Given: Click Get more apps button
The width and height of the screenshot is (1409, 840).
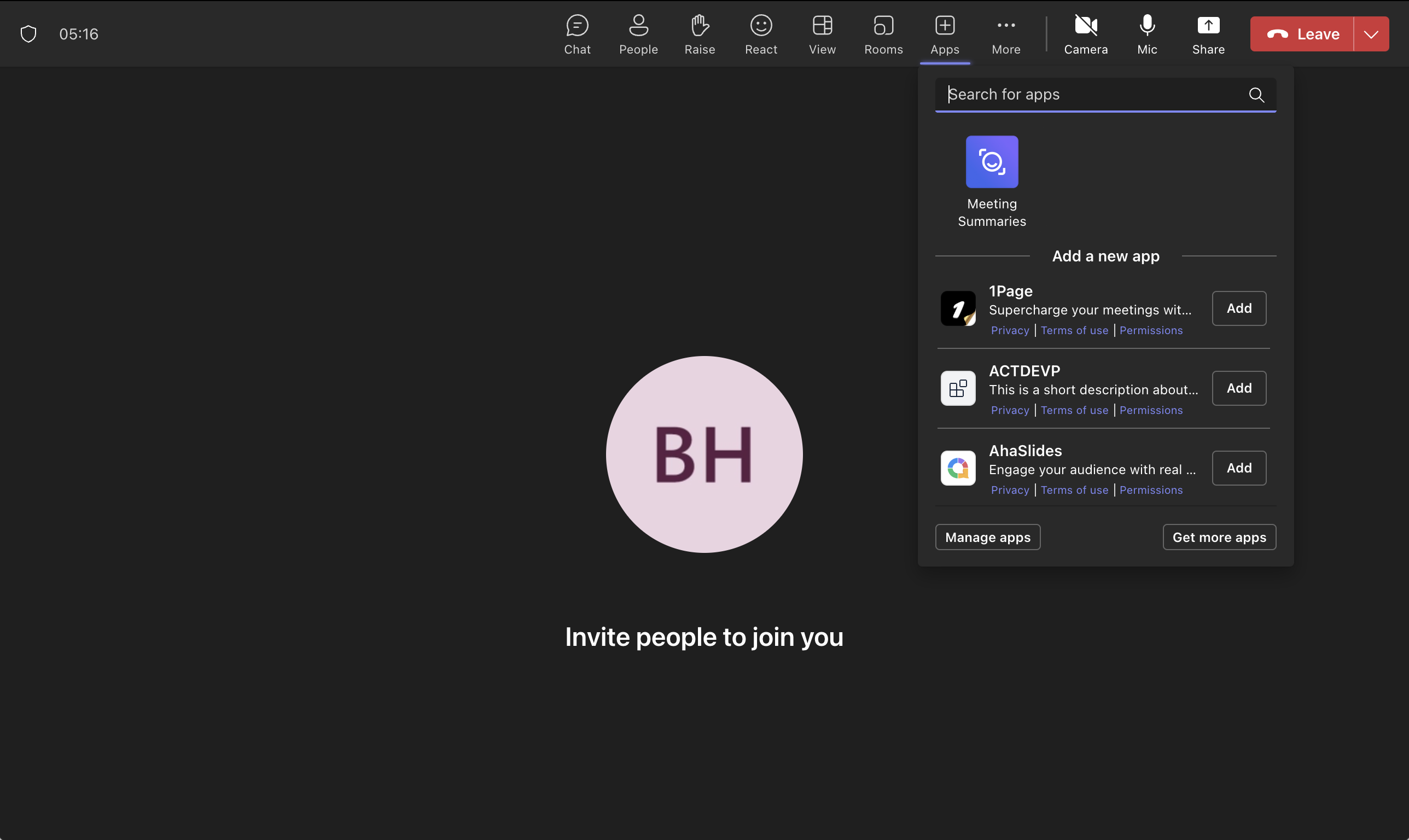Looking at the screenshot, I should pos(1218,537).
